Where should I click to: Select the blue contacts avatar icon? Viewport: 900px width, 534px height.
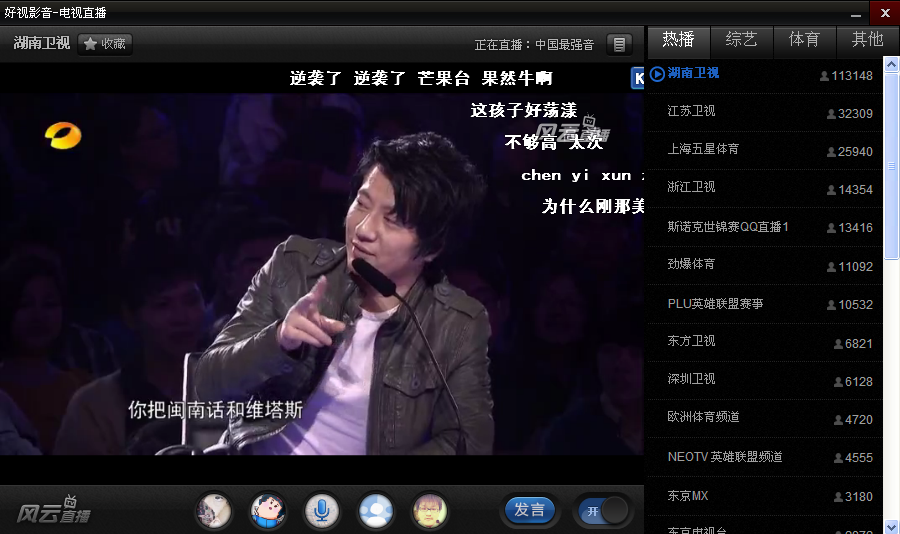pos(375,511)
